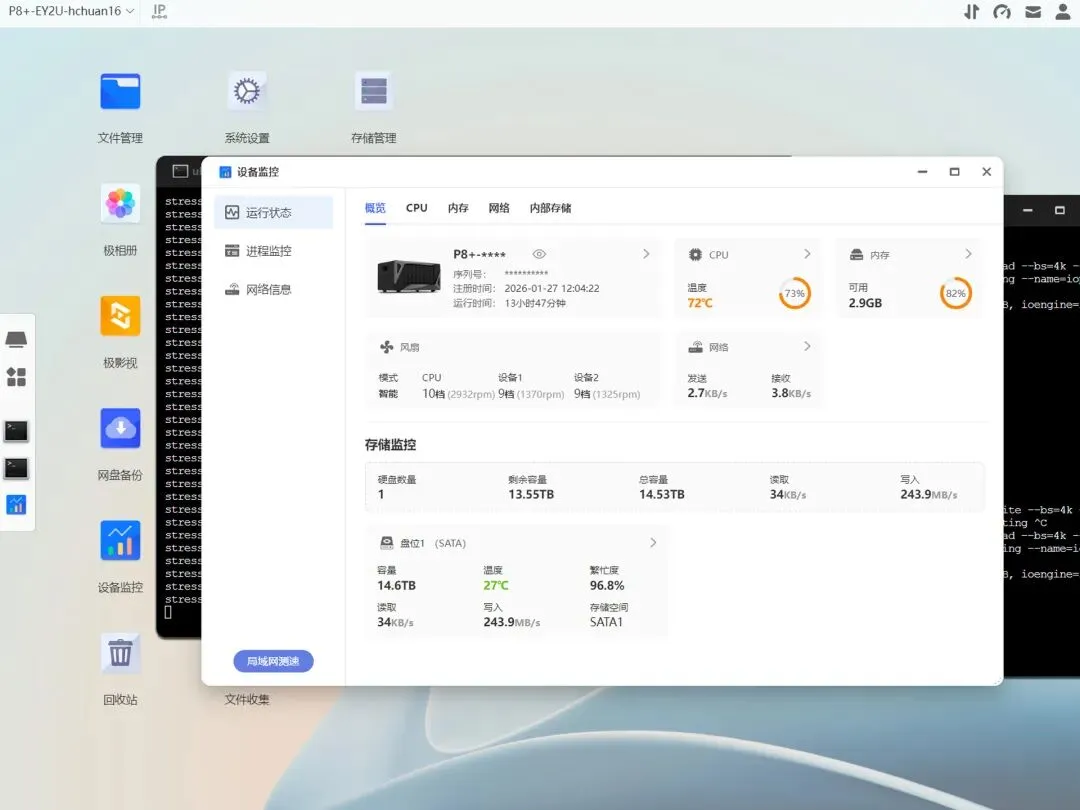
Task: Click the 13小时47分钟 uptime value
Action: click(x=535, y=303)
